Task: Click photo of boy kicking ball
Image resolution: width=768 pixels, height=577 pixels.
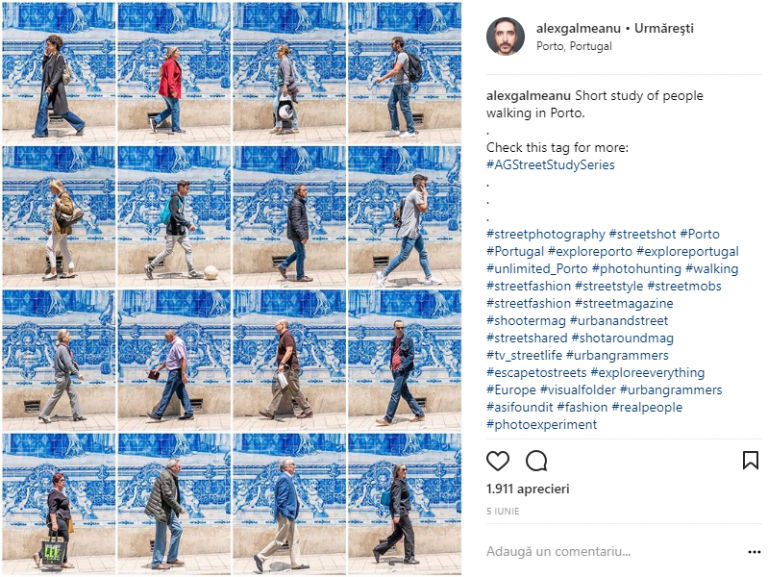Action: [x=174, y=216]
